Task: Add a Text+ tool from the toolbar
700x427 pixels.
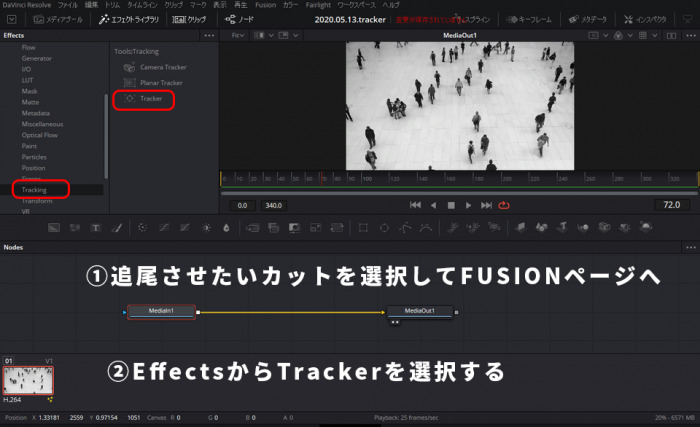Action: pos(96,228)
